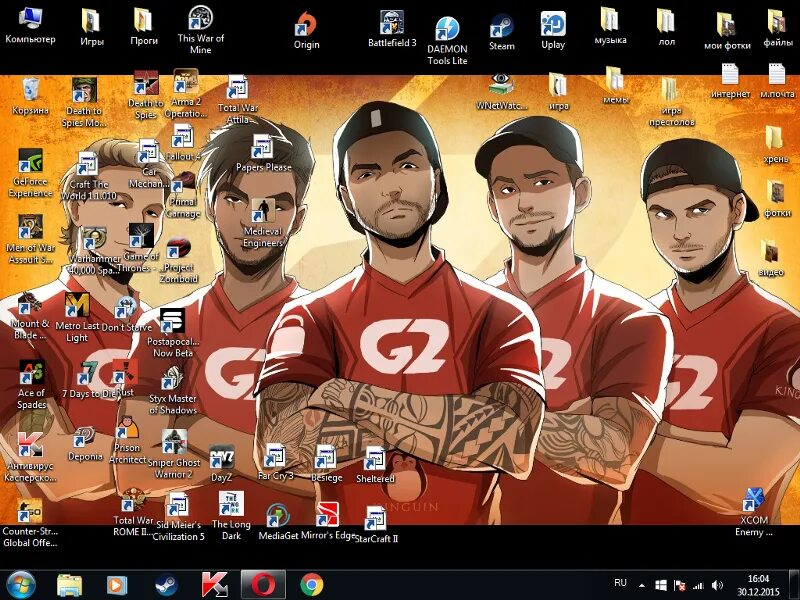
Task: Show hidden tray icons arrow
Action: [x=642, y=586]
